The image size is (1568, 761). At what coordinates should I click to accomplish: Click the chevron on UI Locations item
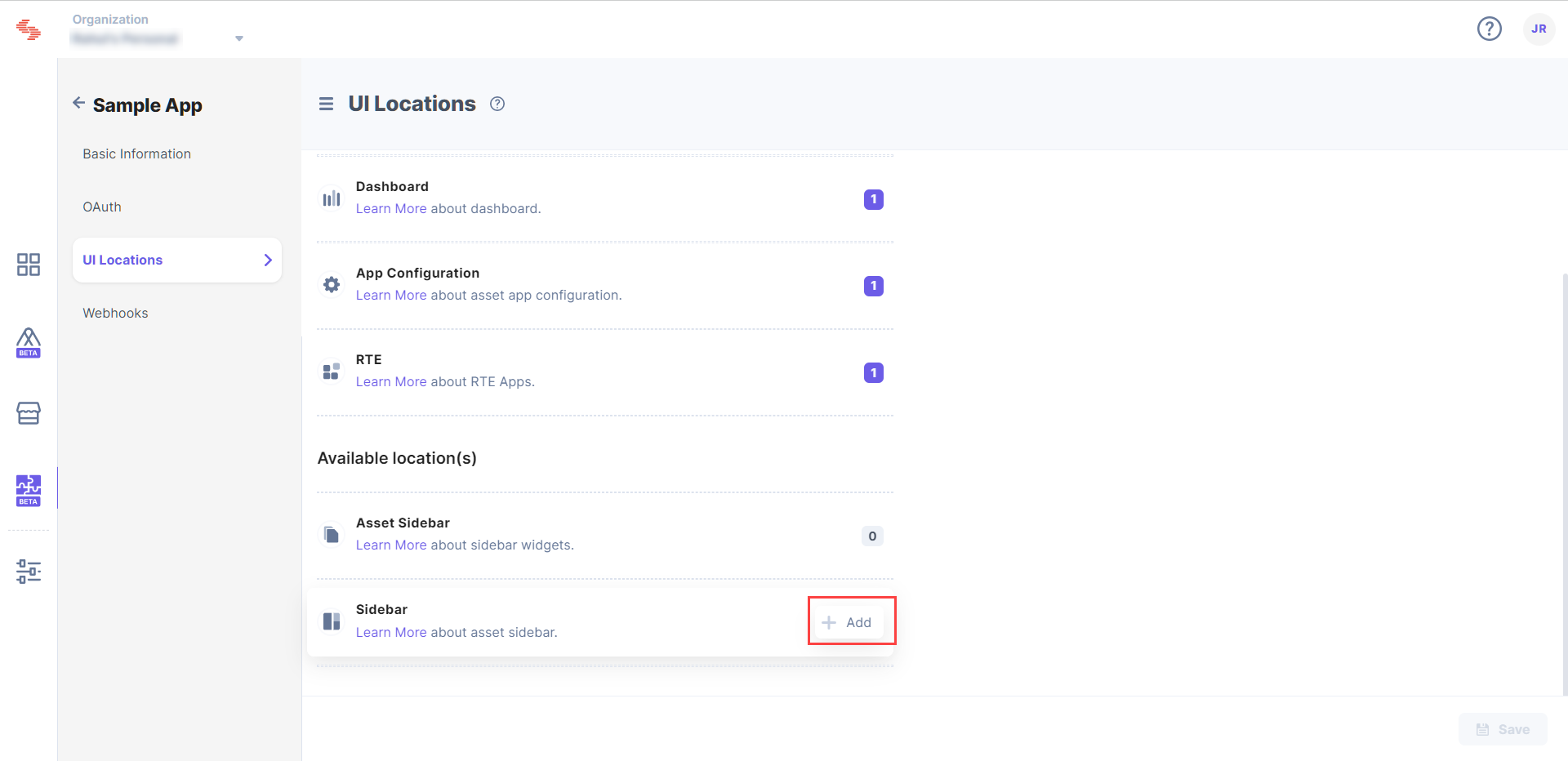coord(268,260)
